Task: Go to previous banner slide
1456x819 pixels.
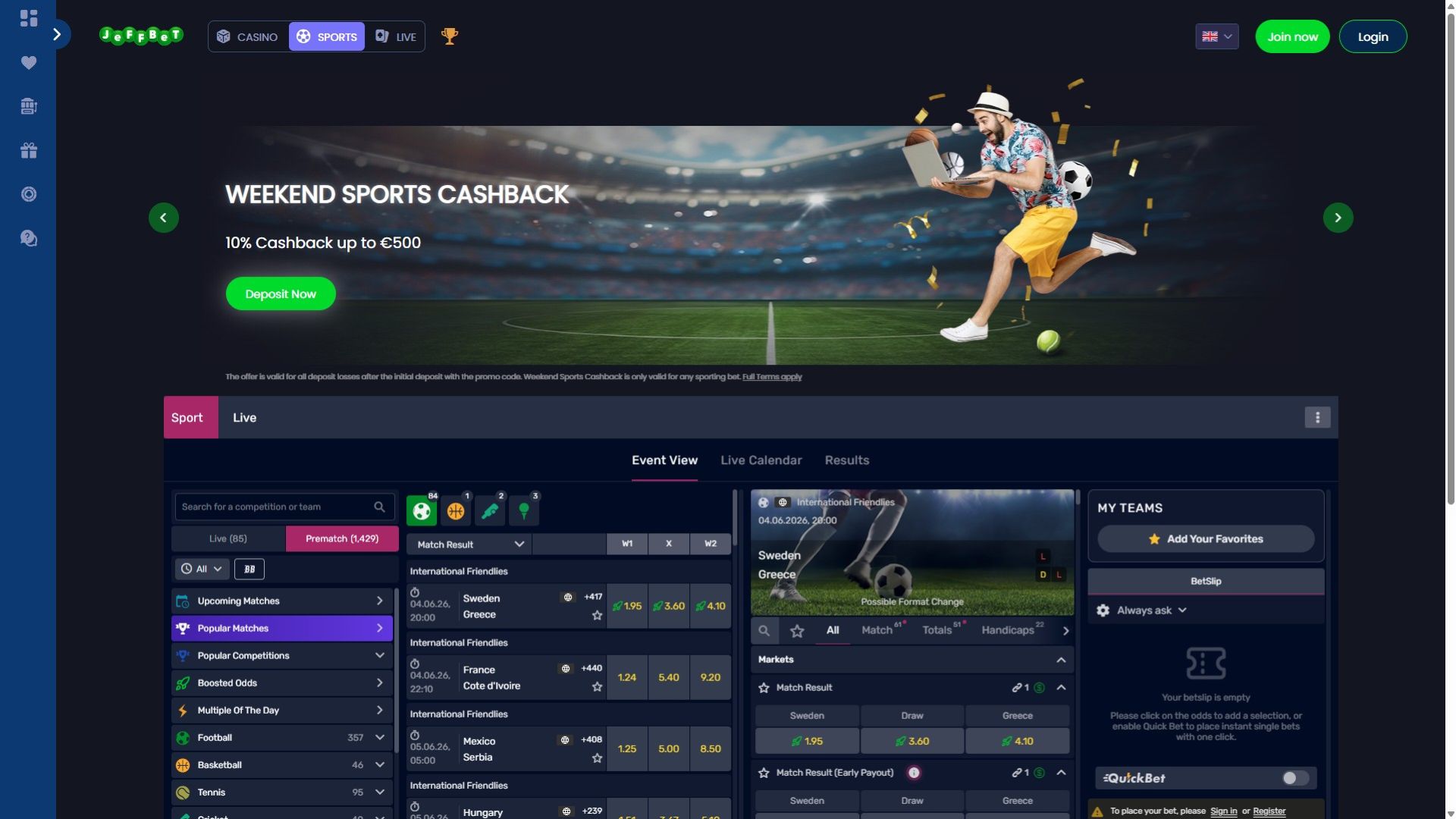Action: point(164,218)
